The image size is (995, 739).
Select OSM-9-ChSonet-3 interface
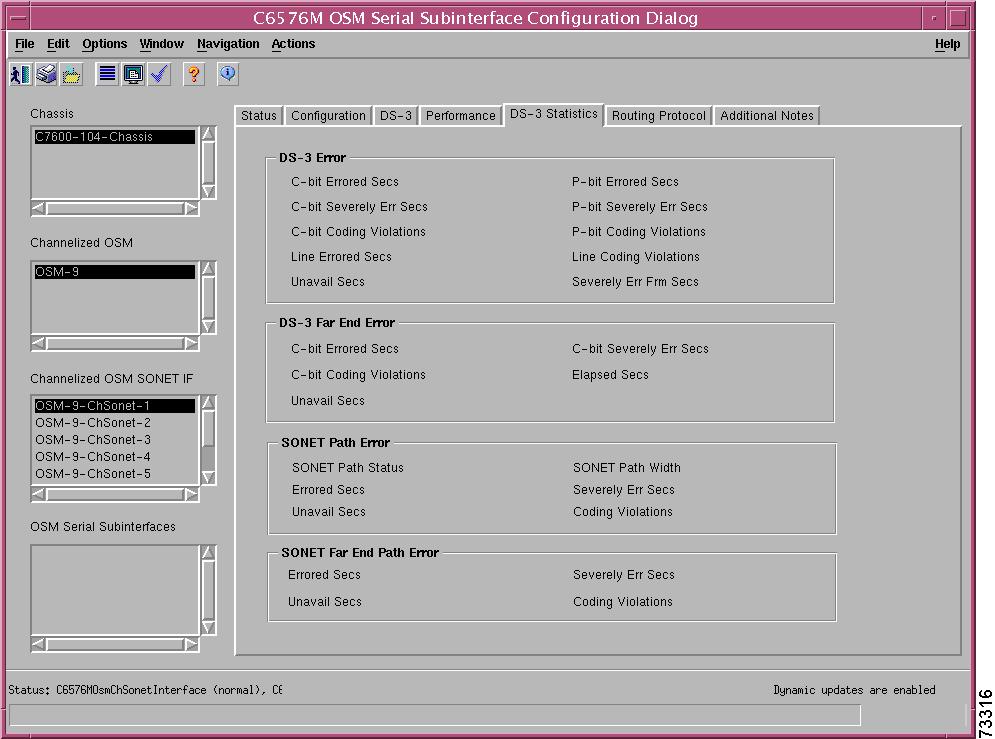[115, 440]
